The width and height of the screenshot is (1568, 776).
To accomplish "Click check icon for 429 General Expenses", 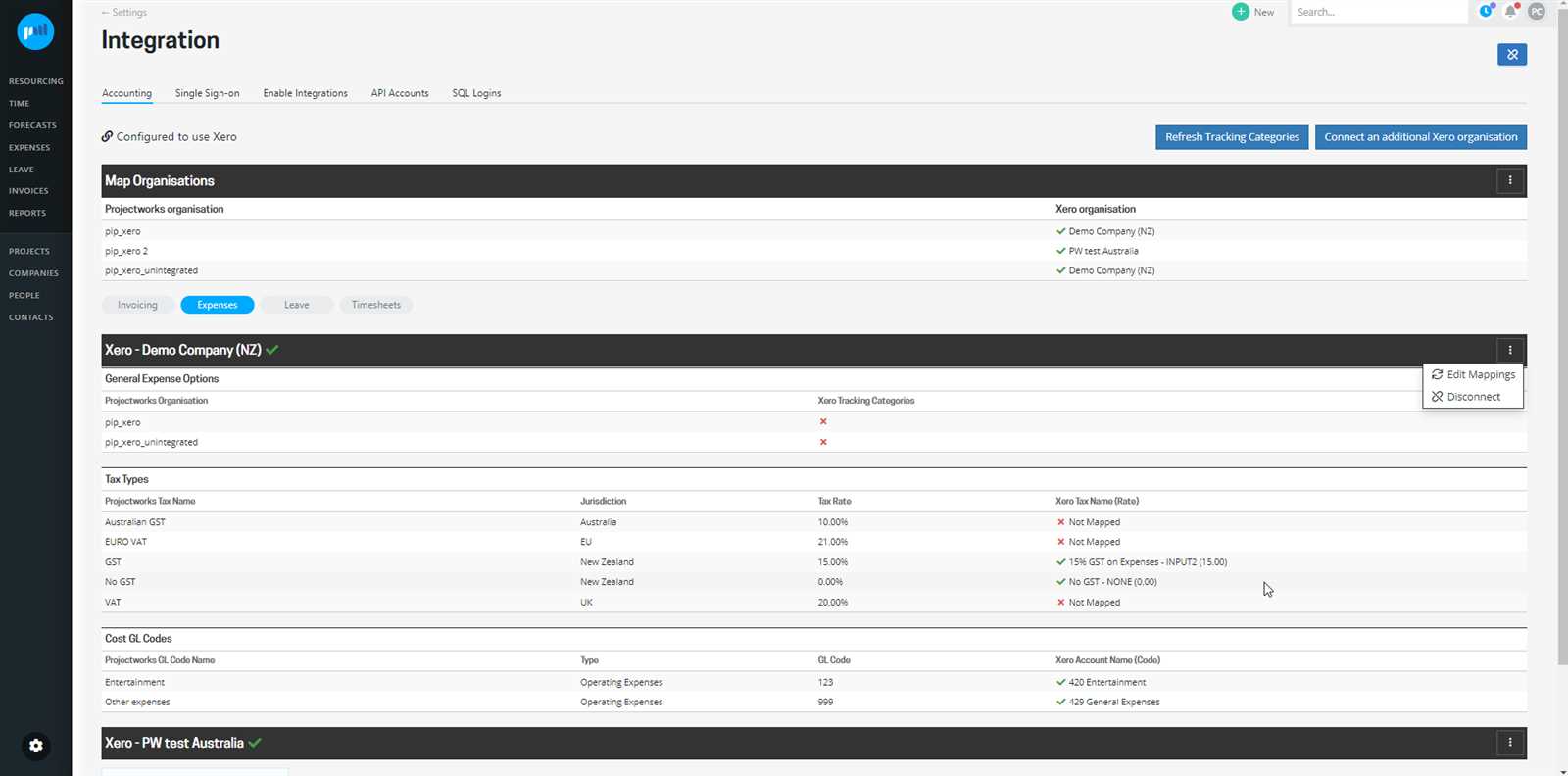I will point(1060,702).
